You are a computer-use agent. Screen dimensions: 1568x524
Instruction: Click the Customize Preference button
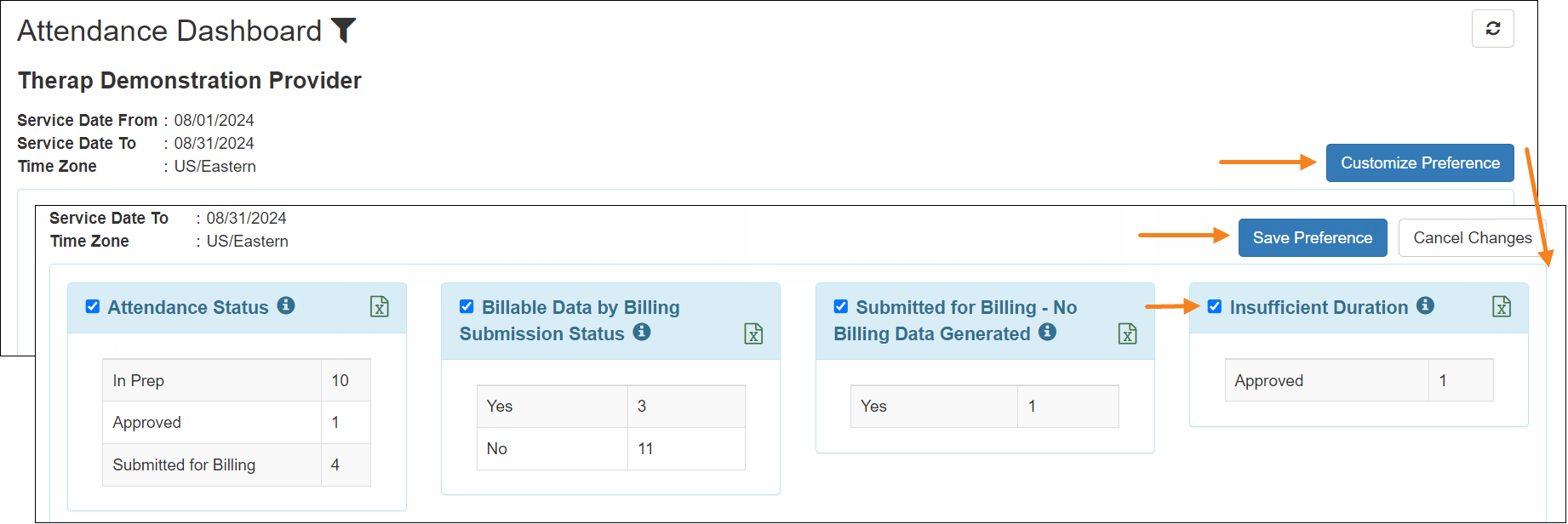click(x=1419, y=162)
